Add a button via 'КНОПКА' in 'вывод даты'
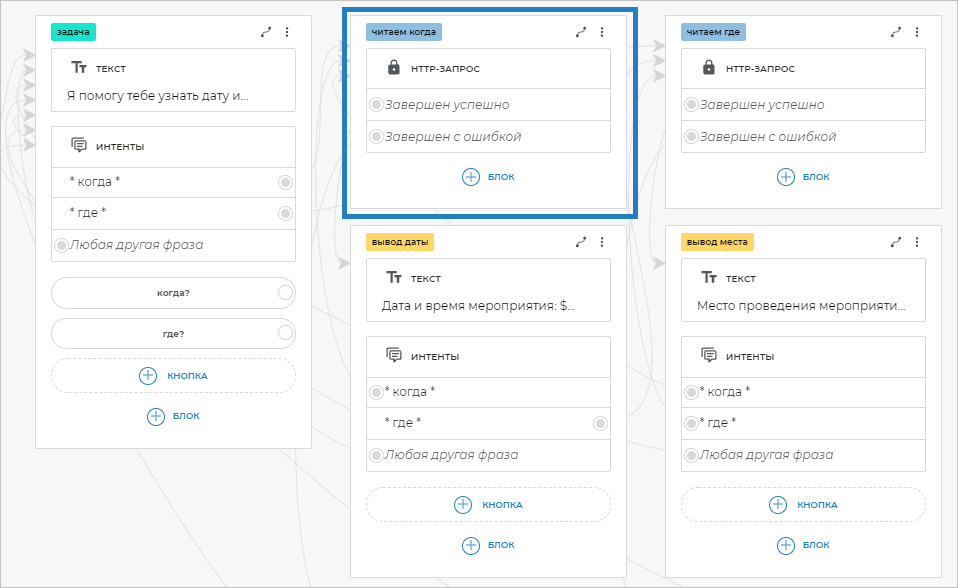The height and width of the screenshot is (588, 958). 488,505
